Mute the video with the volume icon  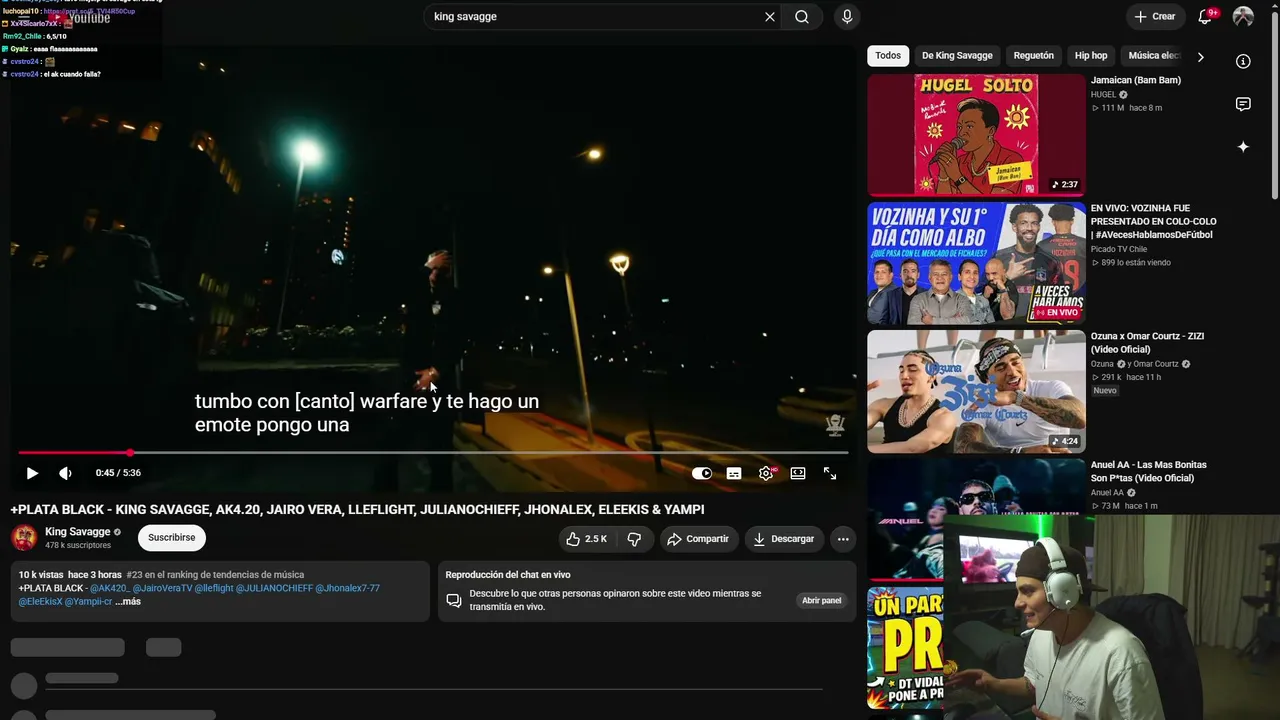tap(65, 473)
